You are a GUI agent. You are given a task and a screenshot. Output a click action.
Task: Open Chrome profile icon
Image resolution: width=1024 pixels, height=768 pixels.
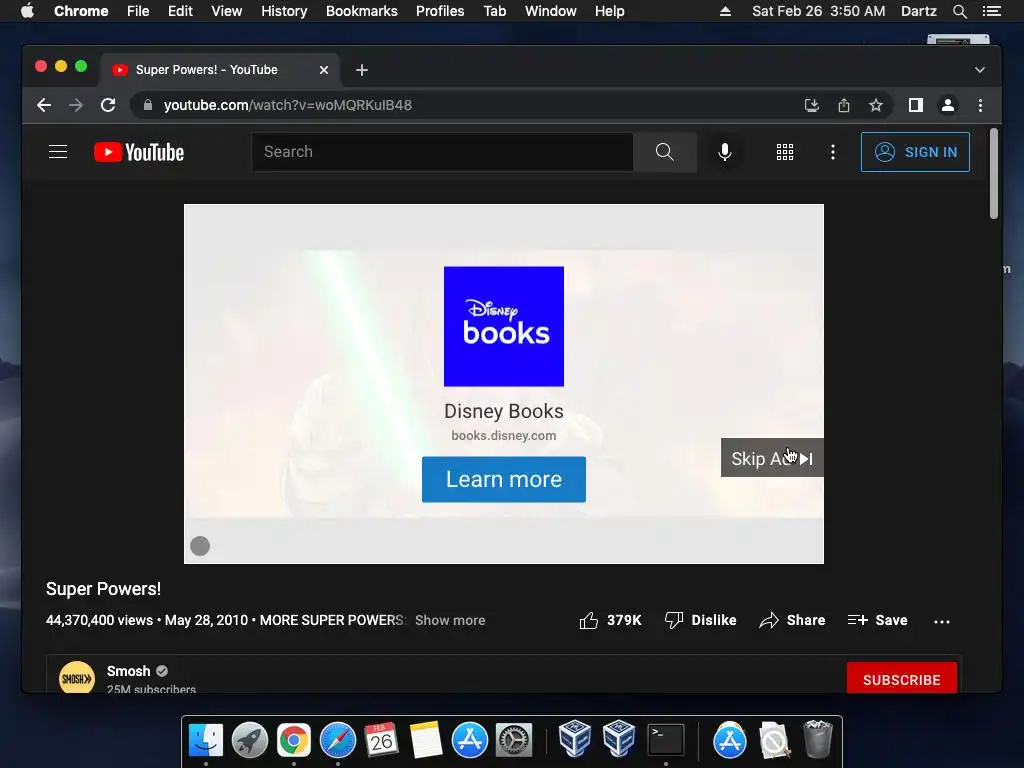click(x=948, y=105)
